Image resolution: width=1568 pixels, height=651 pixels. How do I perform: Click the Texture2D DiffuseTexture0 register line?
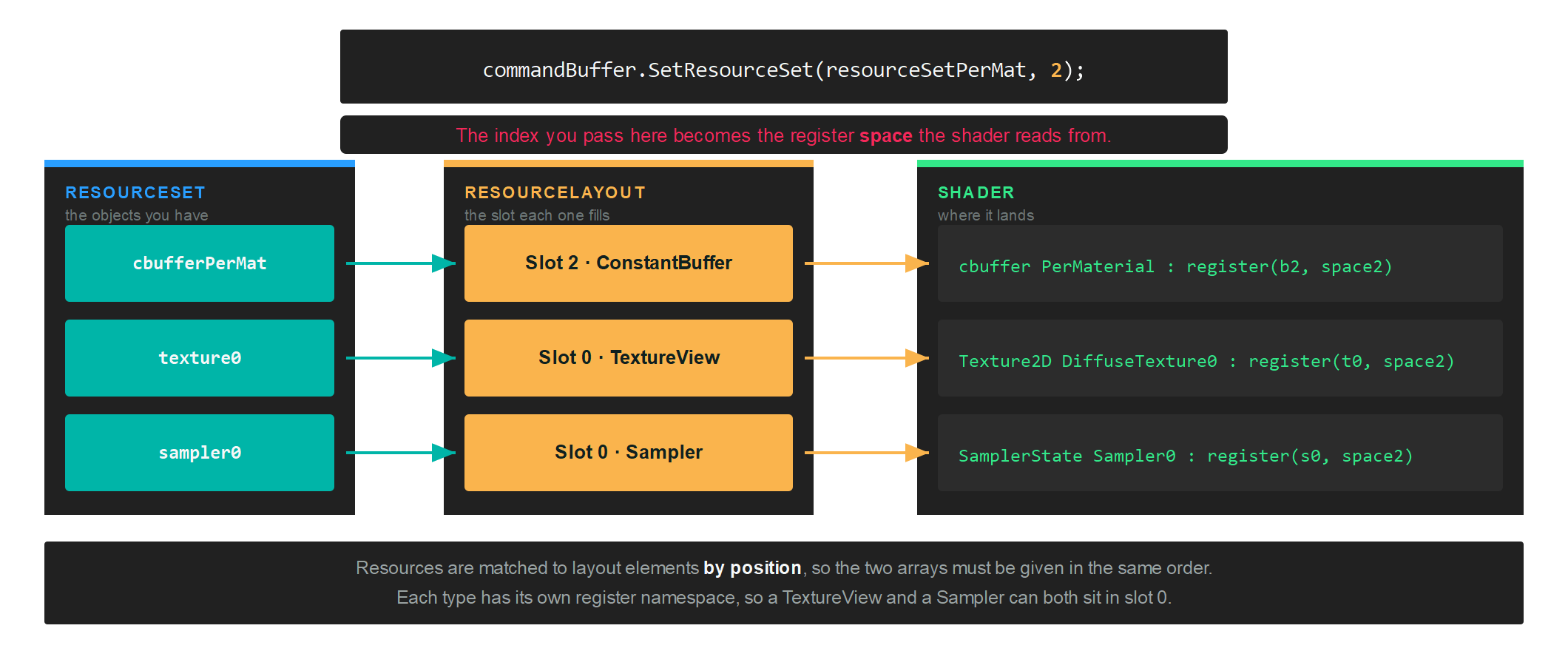coord(1220,358)
